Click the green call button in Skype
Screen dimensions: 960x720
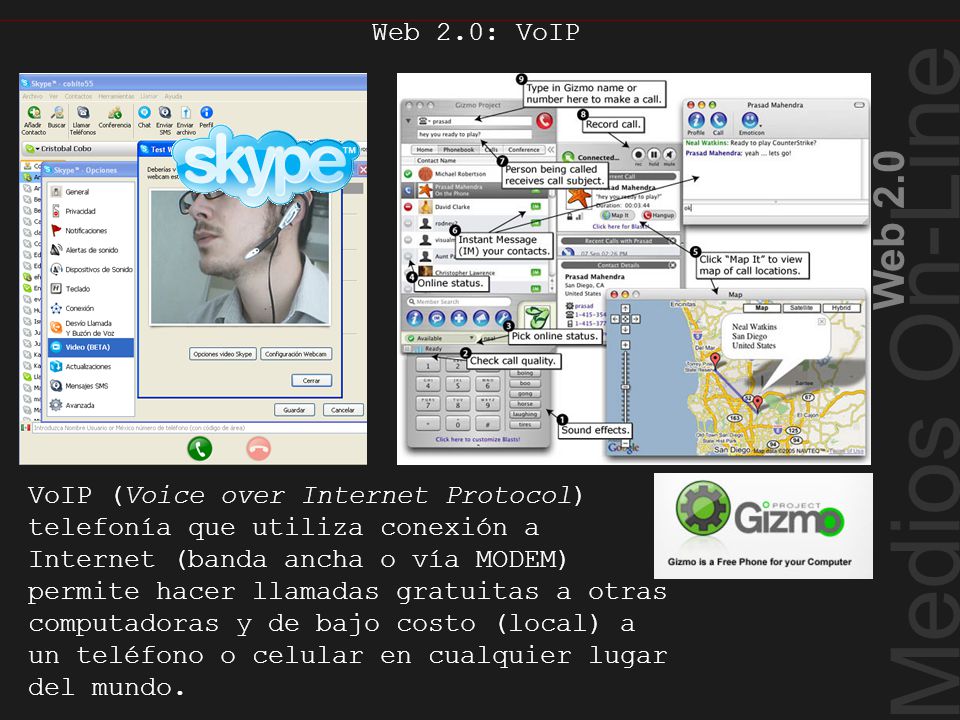coord(200,448)
